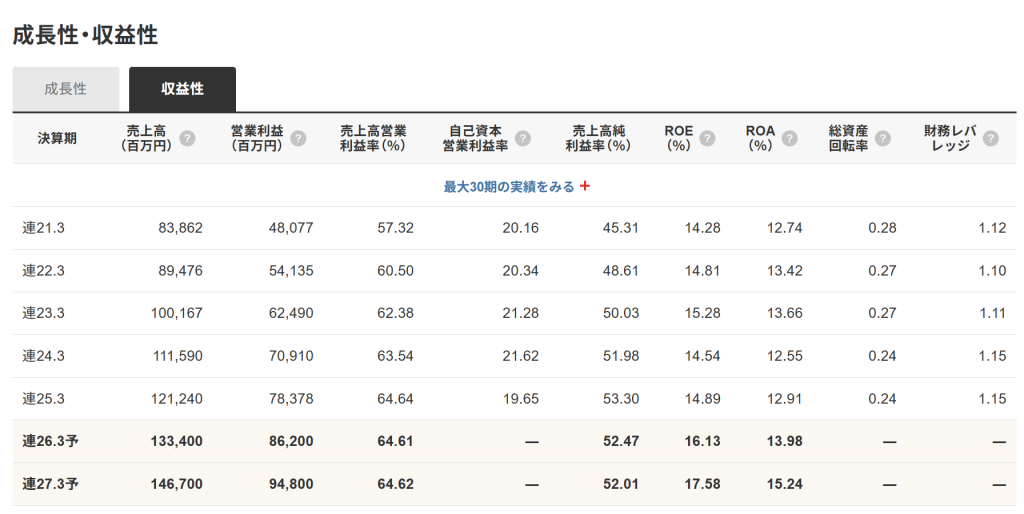Image resolution: width=1024 pixels, height=514 pixels.
Task: Click asset turnover value 0.28
Action: [882, 228]
